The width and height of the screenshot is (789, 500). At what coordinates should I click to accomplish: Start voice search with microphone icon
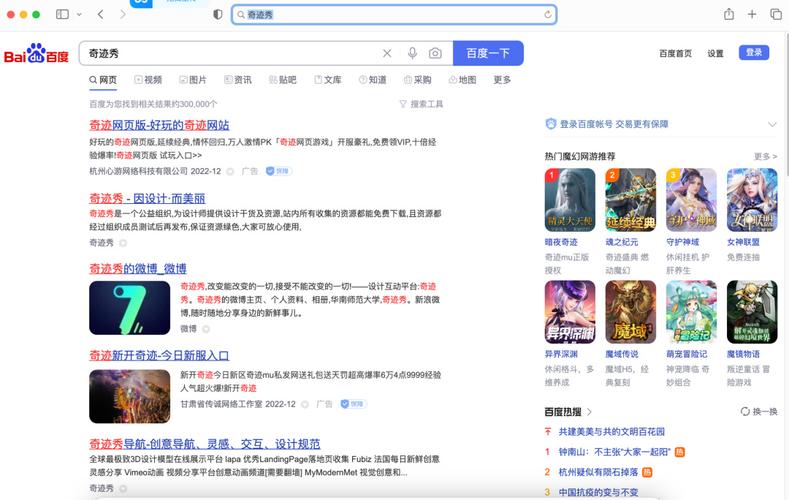click(x=412, y=53)
